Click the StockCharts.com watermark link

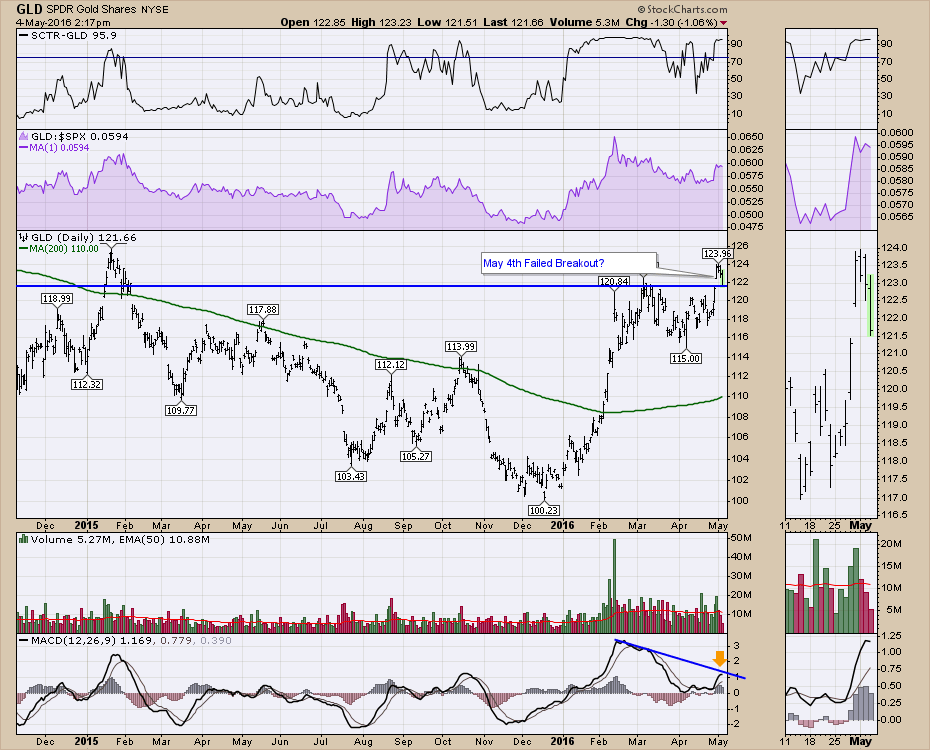coord(682,9)
